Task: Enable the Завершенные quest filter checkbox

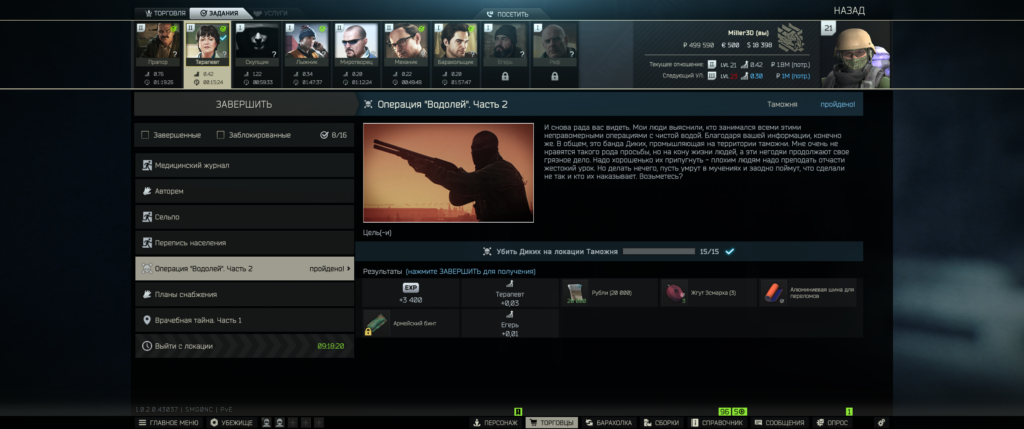Action: pyautogui.click(x=146, y=135)
